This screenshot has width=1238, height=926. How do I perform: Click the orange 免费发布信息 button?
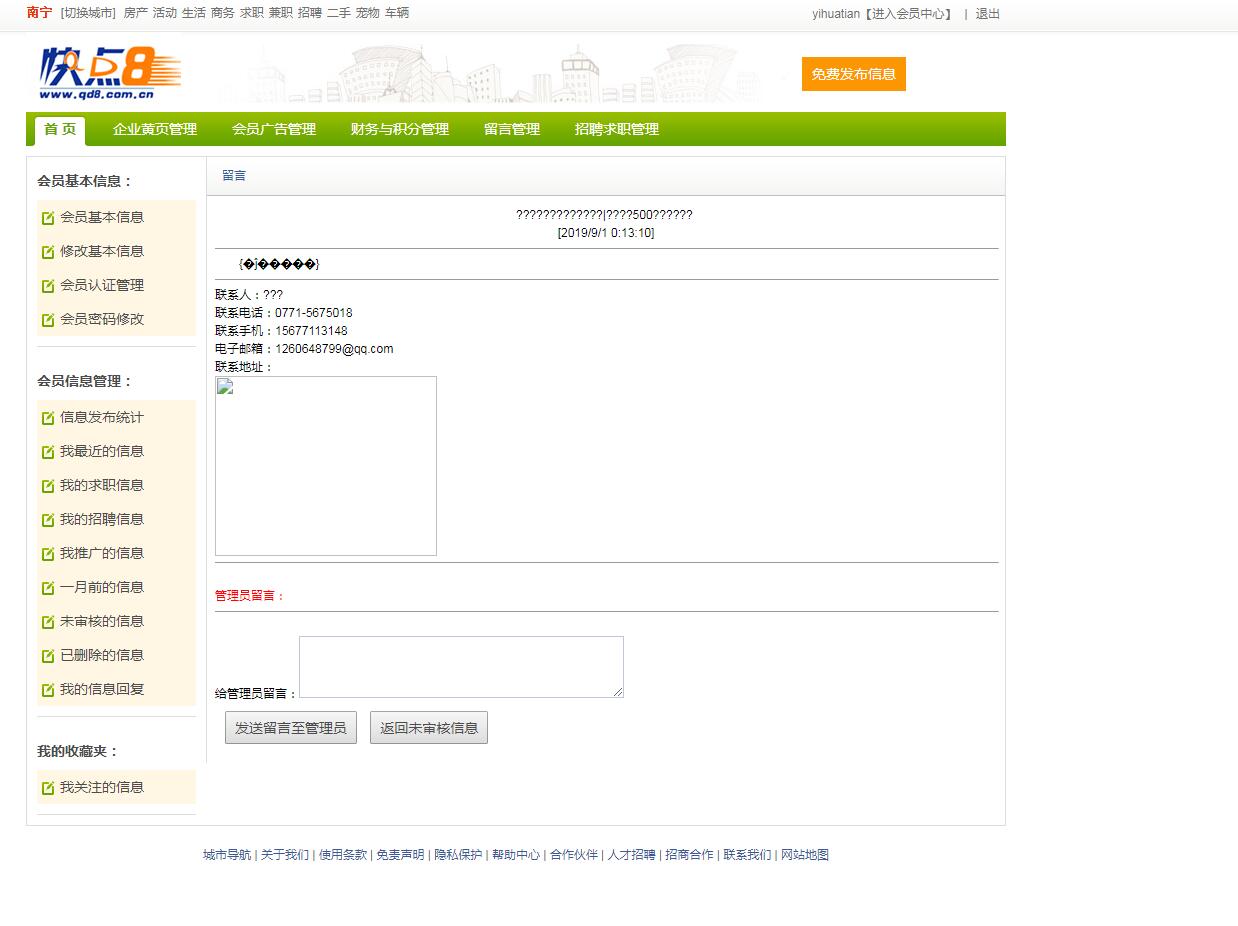(853, 74)
